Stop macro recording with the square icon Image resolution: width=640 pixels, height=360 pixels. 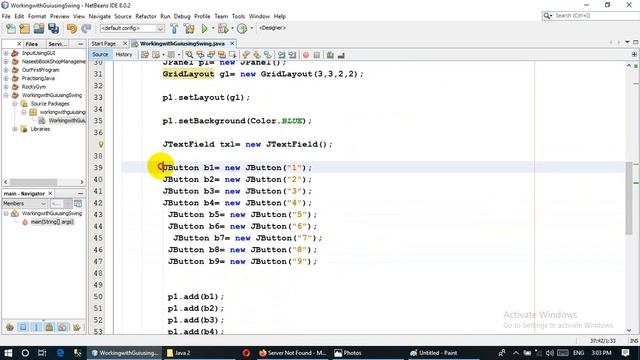(x=317, y=55)
